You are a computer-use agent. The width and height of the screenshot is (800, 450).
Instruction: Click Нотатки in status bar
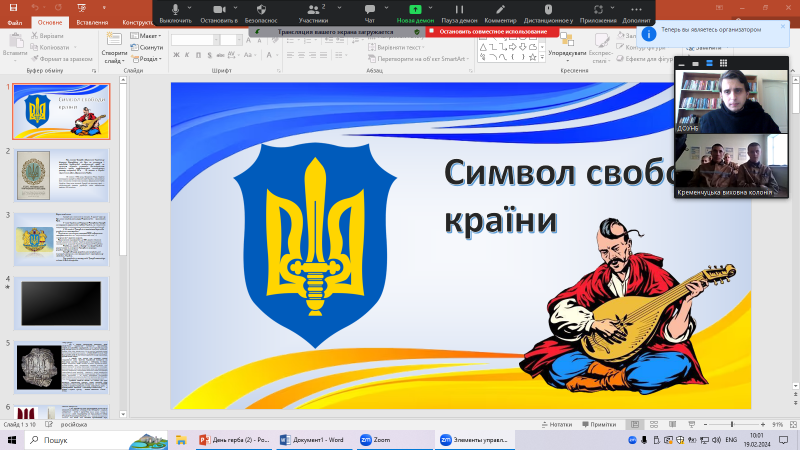pos(557,424)
